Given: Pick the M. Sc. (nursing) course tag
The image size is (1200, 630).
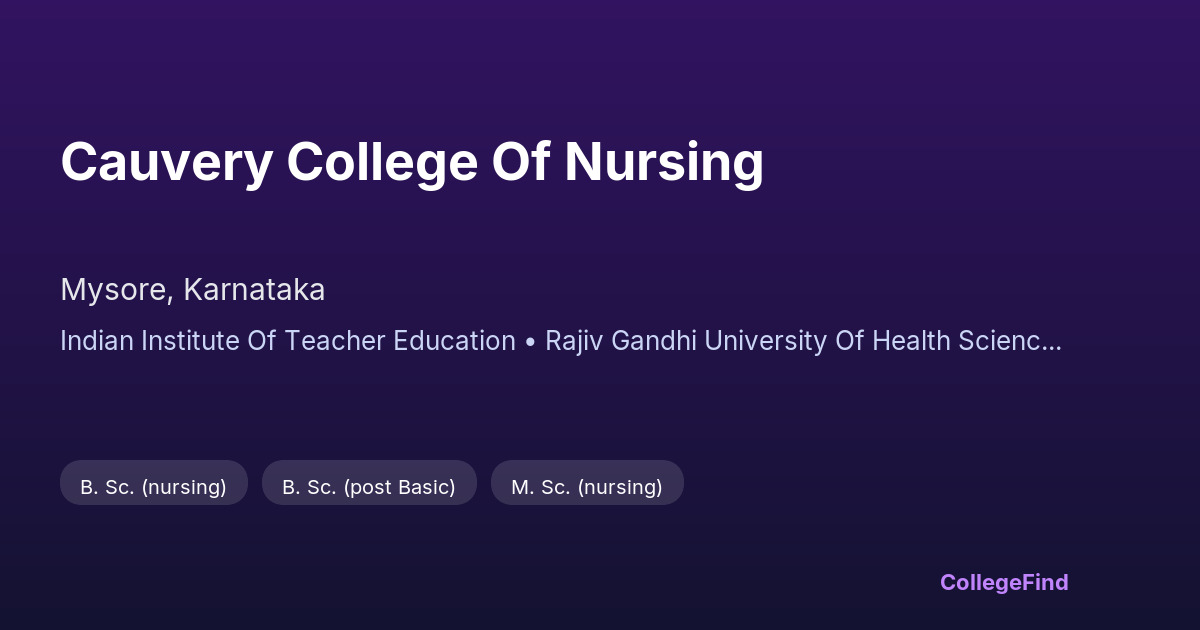Looking at the screenshot, I should (587, 487).
